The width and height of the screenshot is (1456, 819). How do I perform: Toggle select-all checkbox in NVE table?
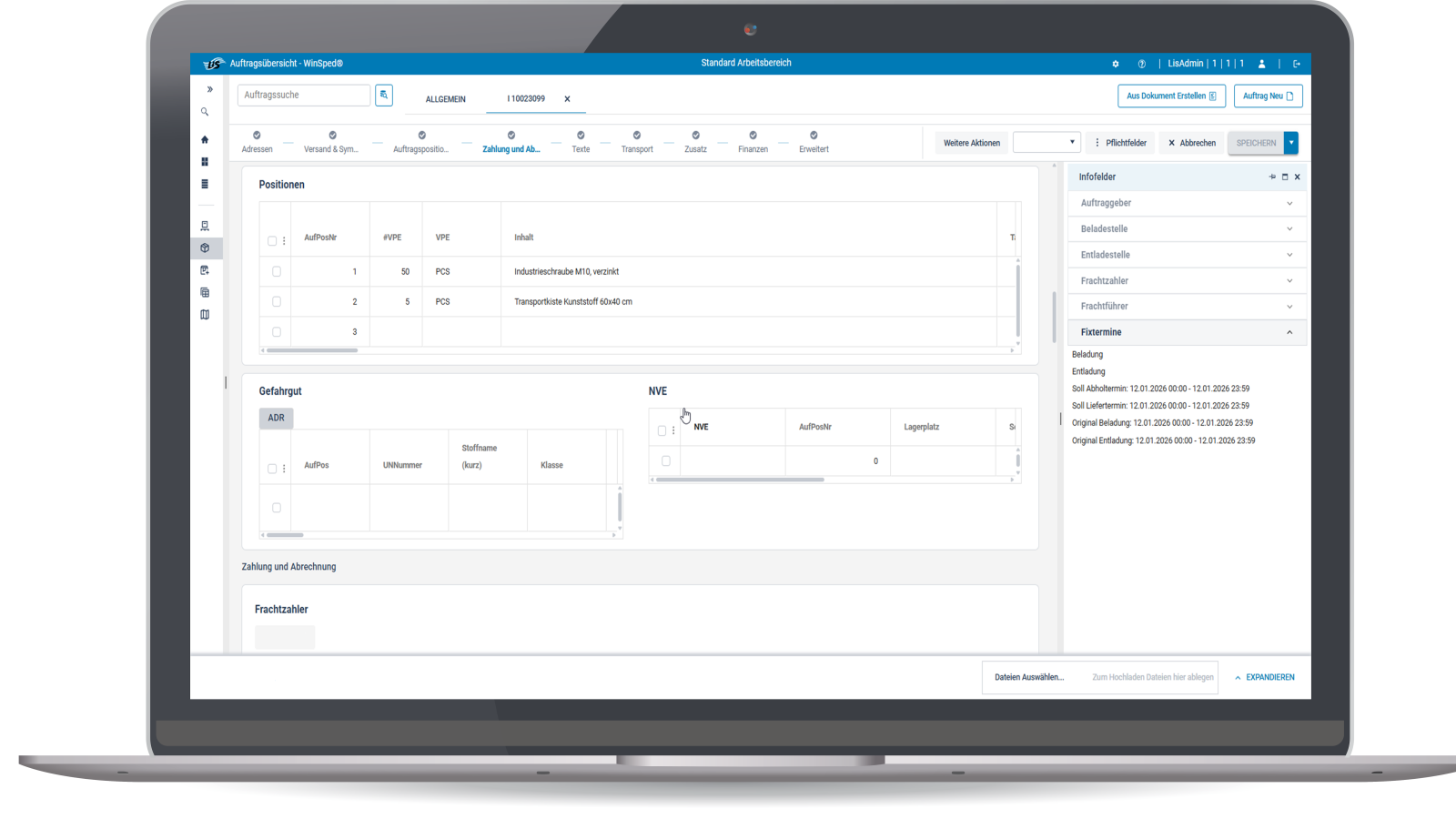tap(662, 430)
